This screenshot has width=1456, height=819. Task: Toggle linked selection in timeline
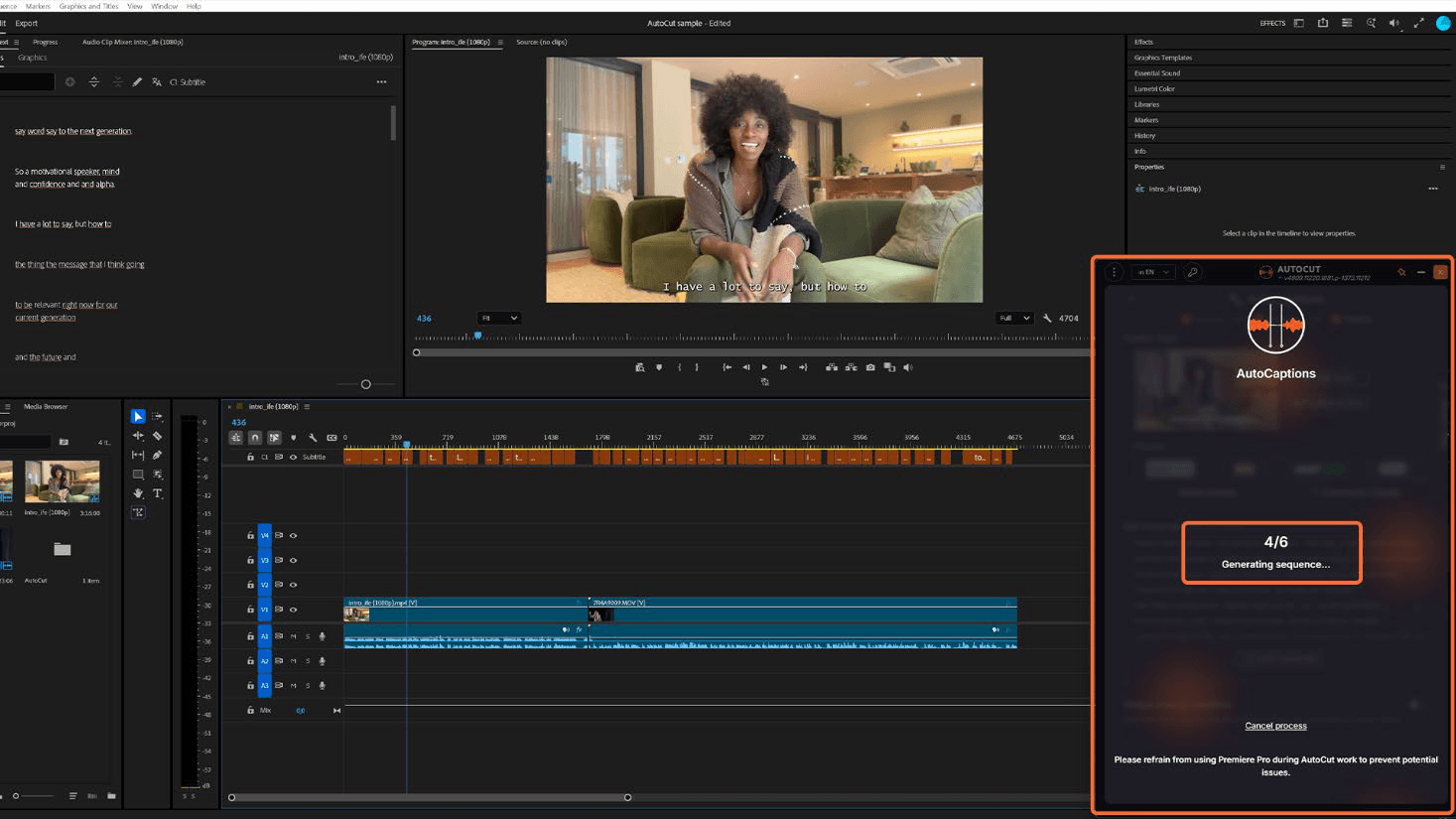(274, 438)
